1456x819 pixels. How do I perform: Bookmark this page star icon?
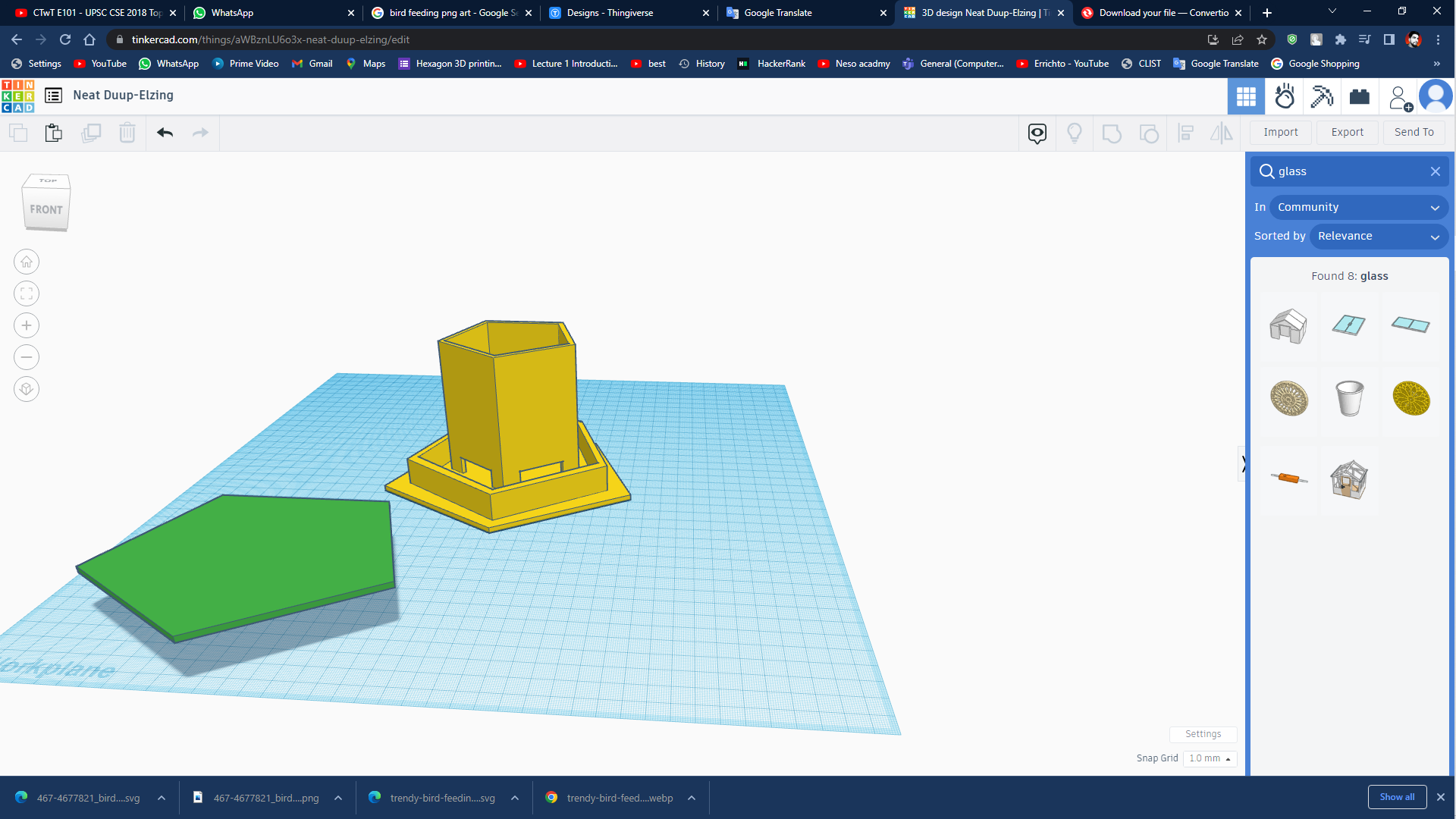(1262, 39)
